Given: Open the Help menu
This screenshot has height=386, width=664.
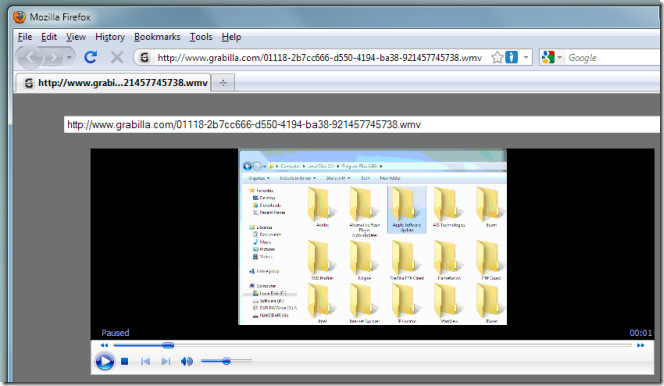Looking at the screenshot, I should (x=231, y=37).
